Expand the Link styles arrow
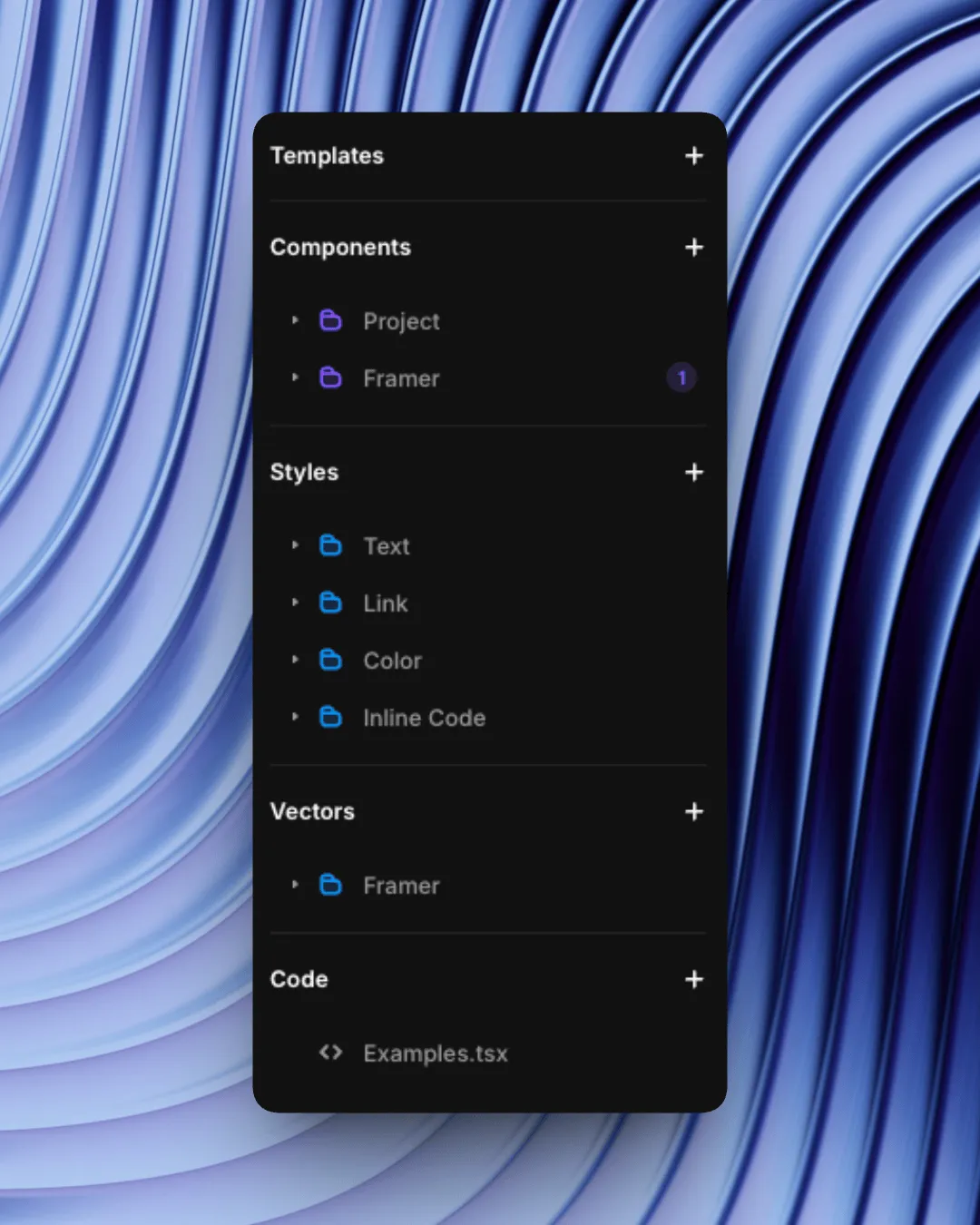980x1225 pixels. coord(295,603)
